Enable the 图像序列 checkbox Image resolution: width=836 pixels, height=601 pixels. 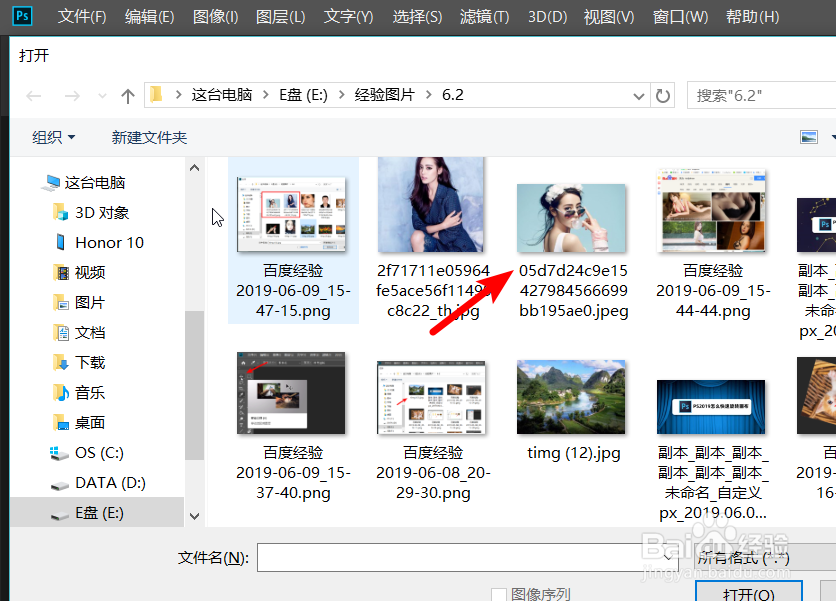pos(498,595)
